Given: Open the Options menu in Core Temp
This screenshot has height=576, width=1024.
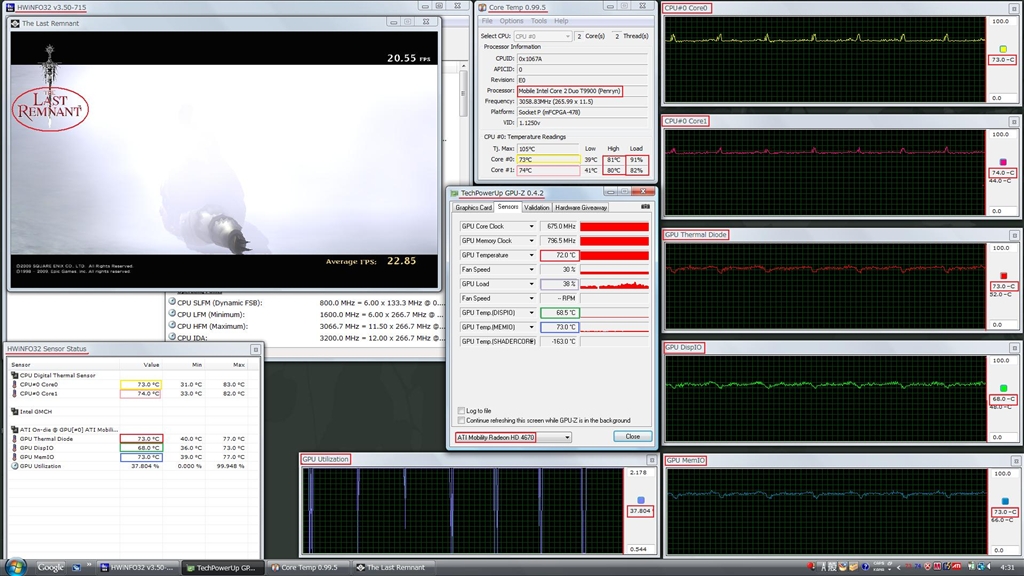Looking at the screenshot, I should [511, 21].
